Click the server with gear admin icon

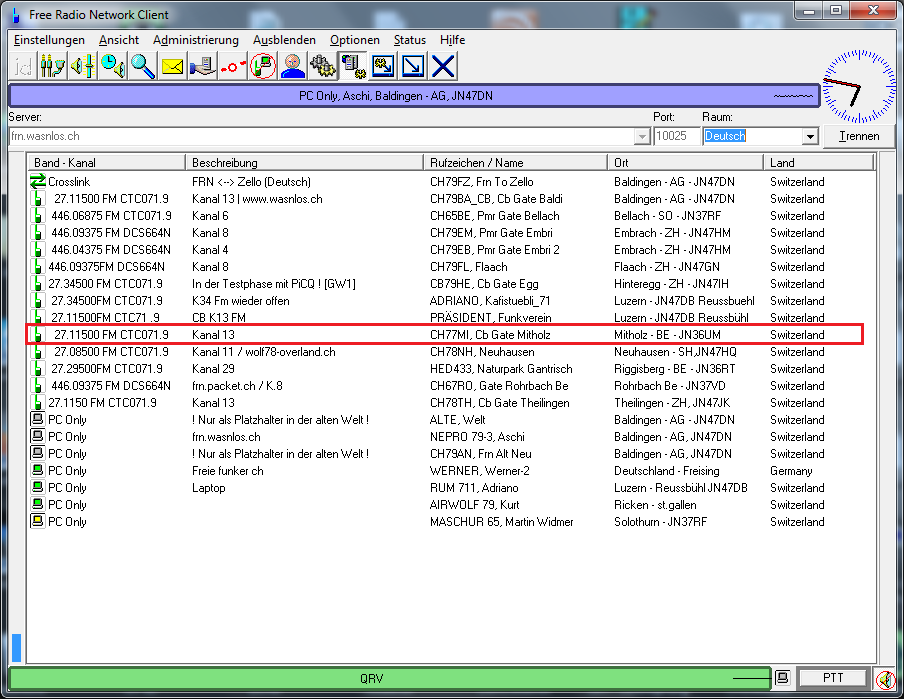click(x=353, y=66)
